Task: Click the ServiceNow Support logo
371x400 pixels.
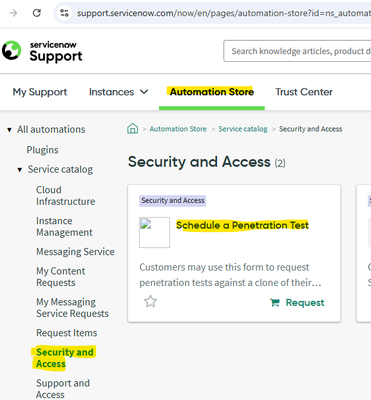Action: tap(42, 51)
